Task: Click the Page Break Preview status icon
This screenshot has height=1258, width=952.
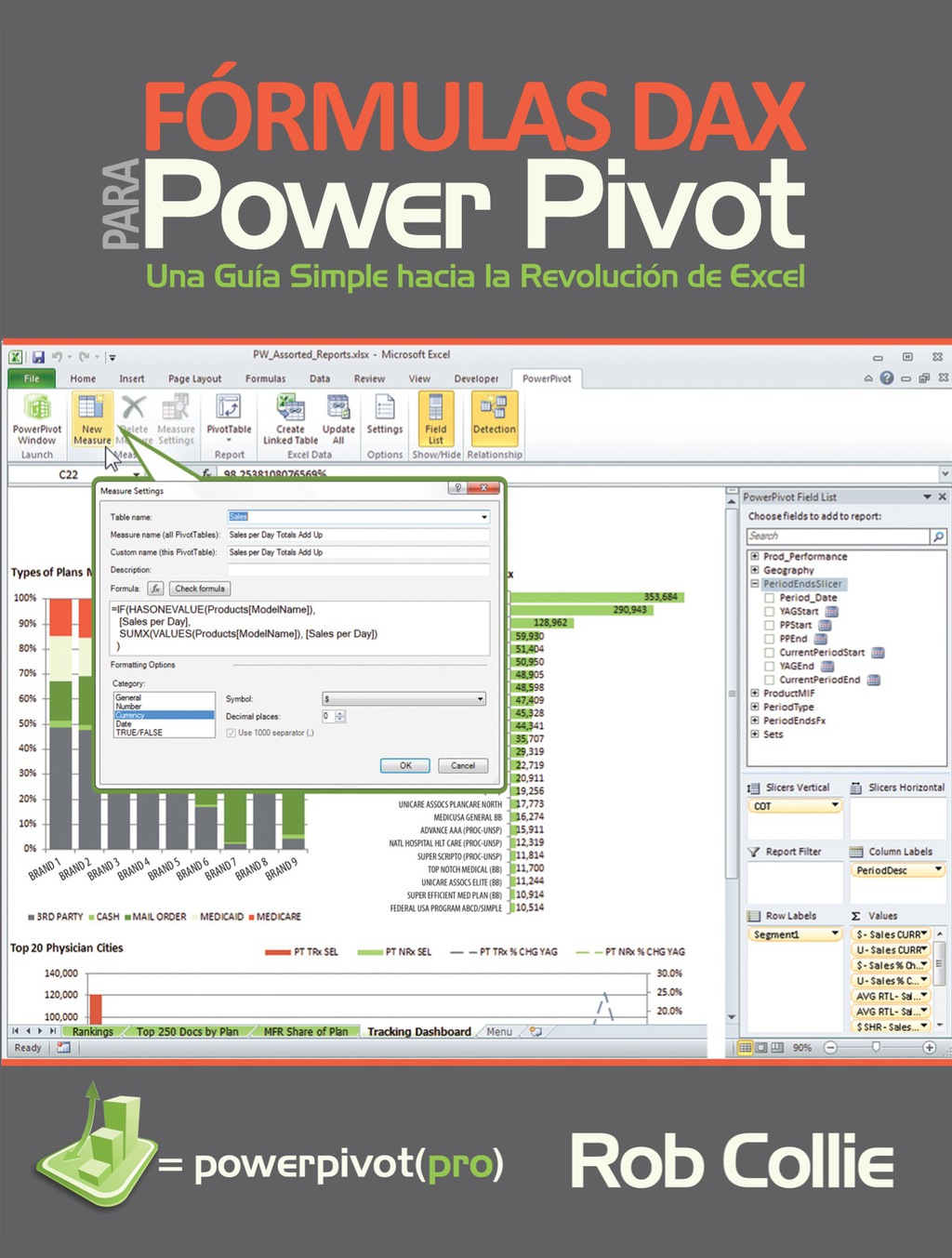Action: [777, 1048]
